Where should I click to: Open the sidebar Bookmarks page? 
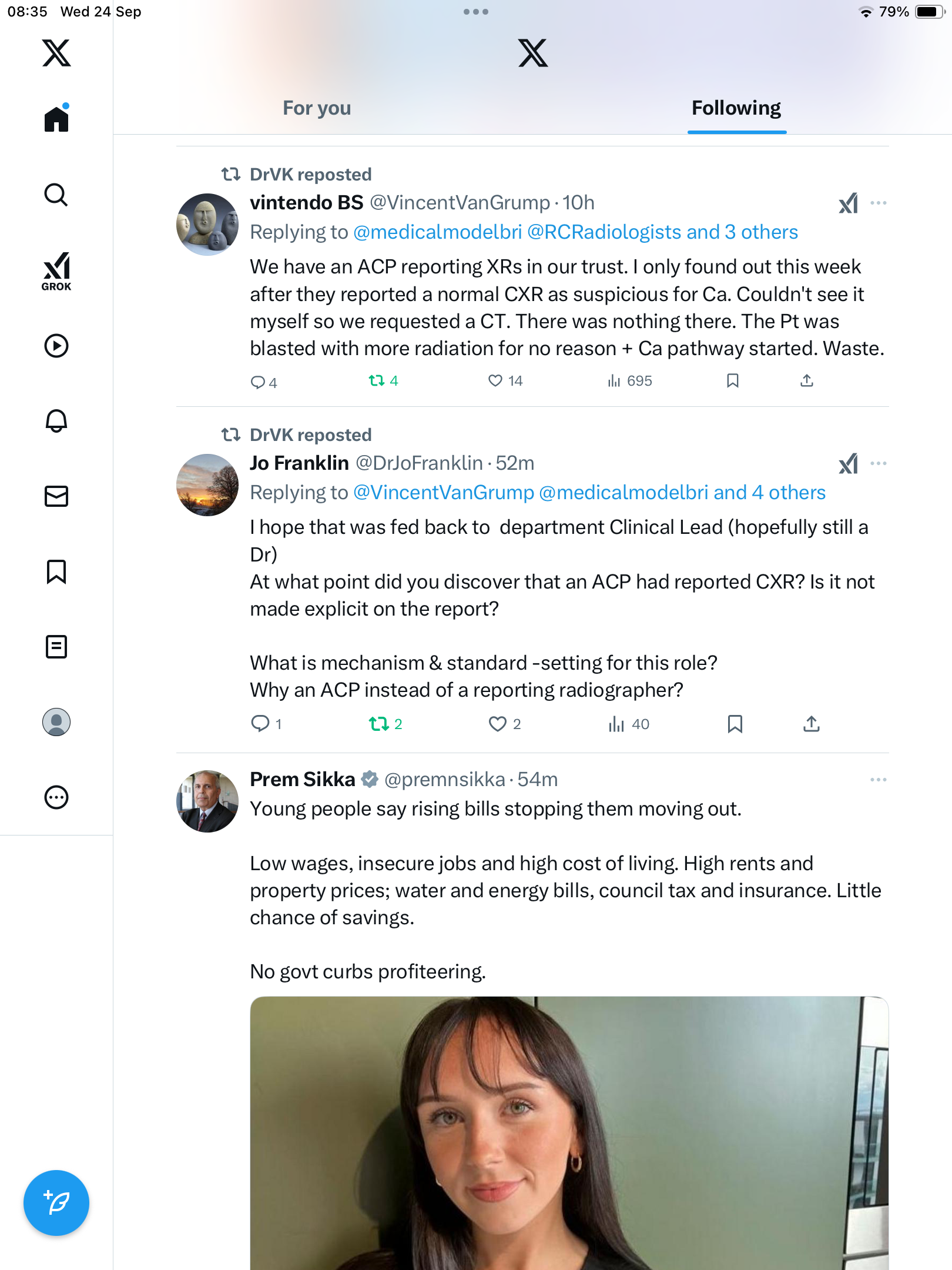coord(56,571)
